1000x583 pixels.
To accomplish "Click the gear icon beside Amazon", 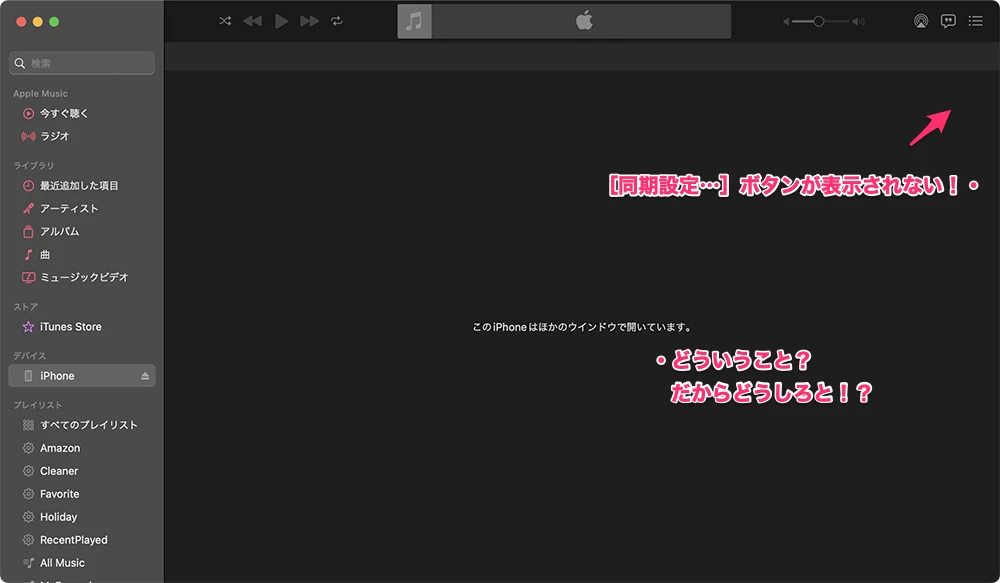I will [28, 448].
